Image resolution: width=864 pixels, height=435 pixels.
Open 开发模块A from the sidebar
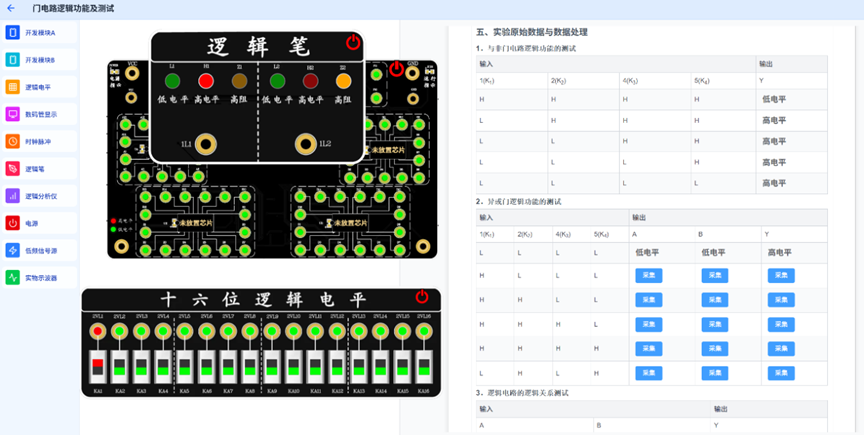[x=38, y=33]
